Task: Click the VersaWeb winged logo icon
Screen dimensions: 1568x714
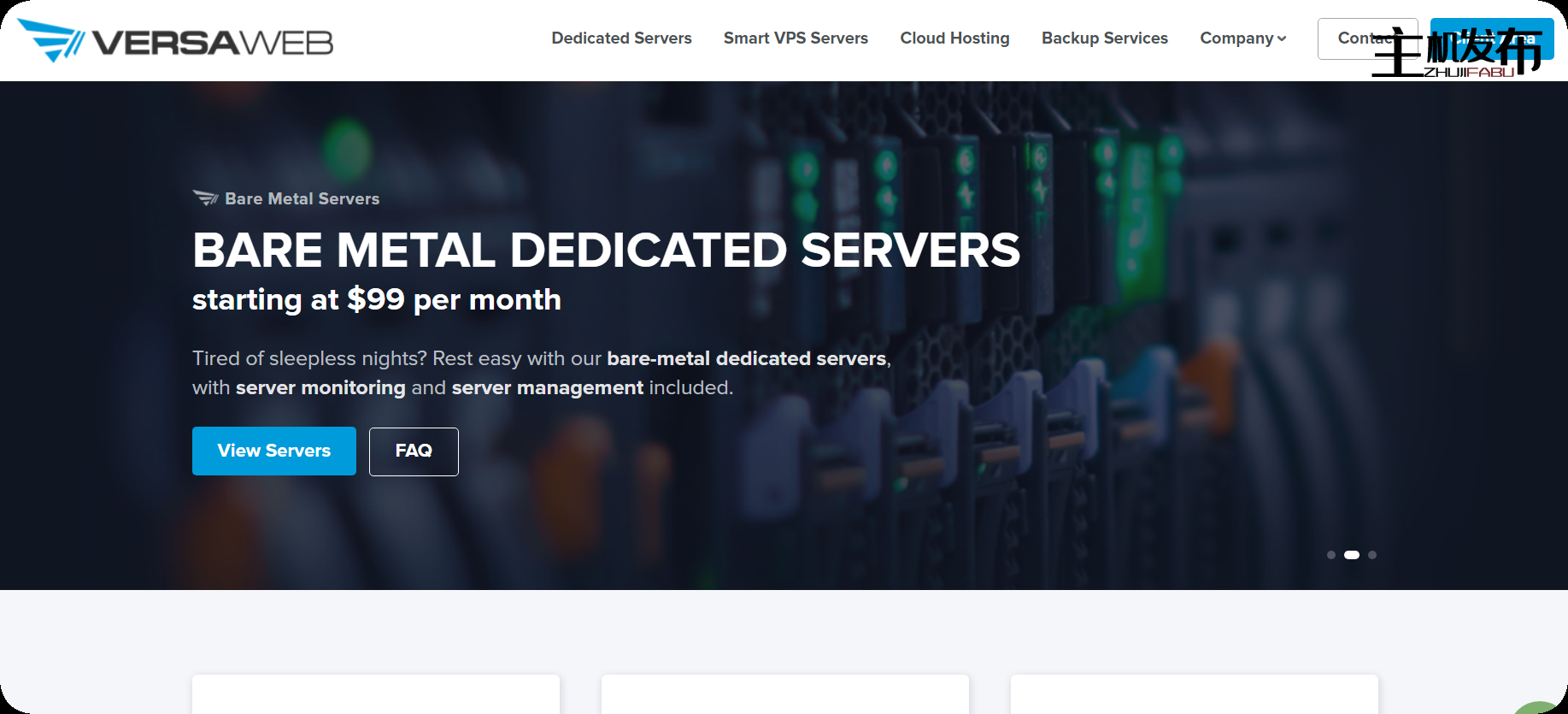Action: coord(50,39)
